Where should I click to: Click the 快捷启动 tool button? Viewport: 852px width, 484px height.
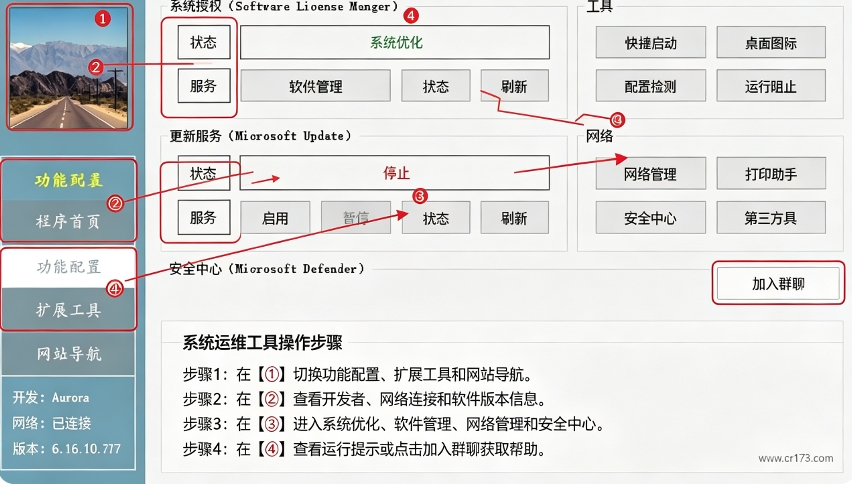pos(650,42)
